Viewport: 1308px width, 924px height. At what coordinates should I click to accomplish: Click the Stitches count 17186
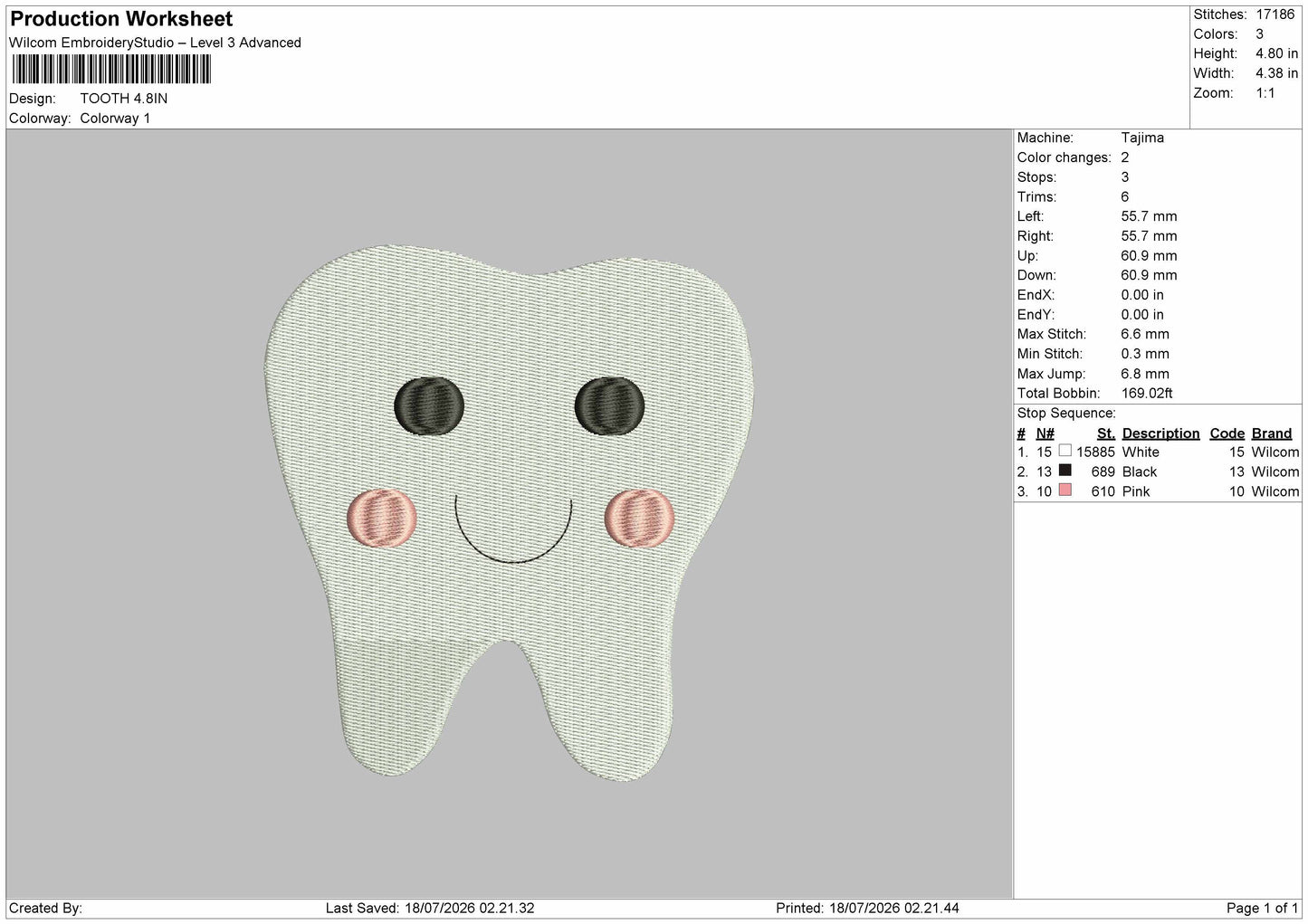[x=1275, y=14]
